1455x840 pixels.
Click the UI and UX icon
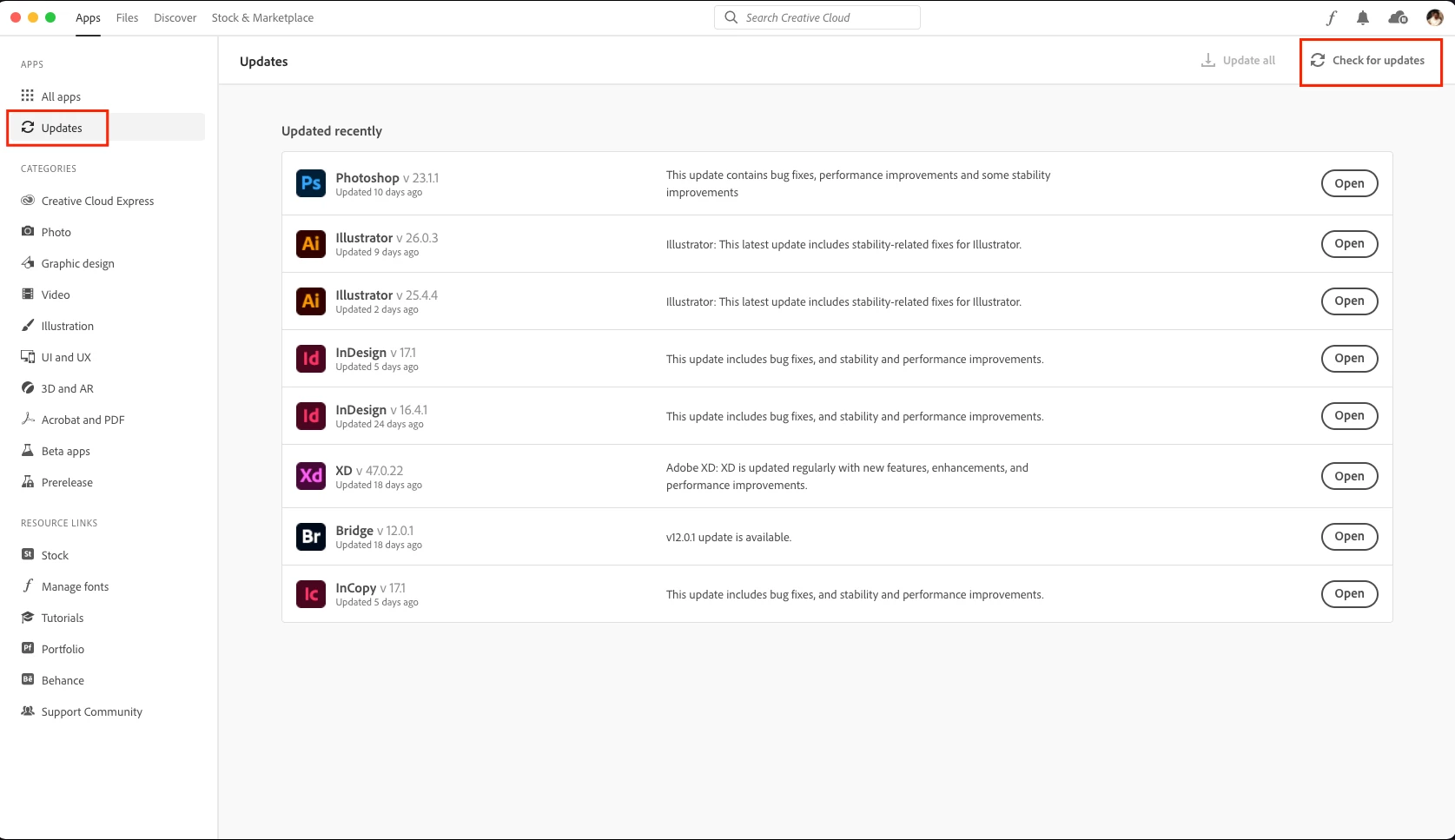28,356
